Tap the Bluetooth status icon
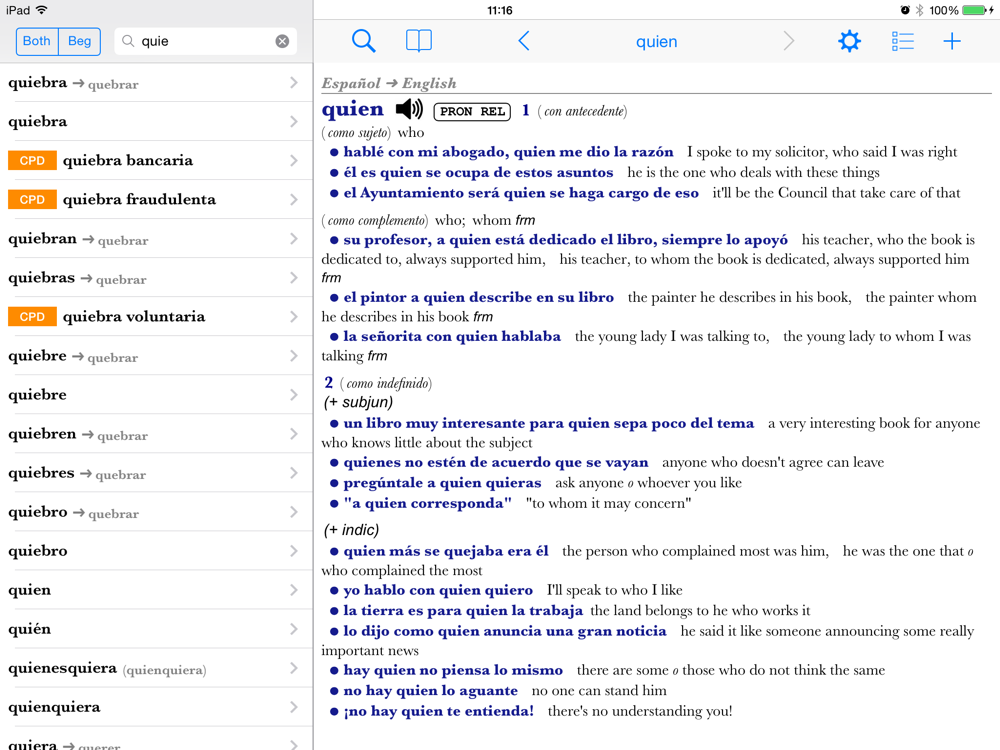Viewport: 1000px width, 750px height. click(920, 10)
